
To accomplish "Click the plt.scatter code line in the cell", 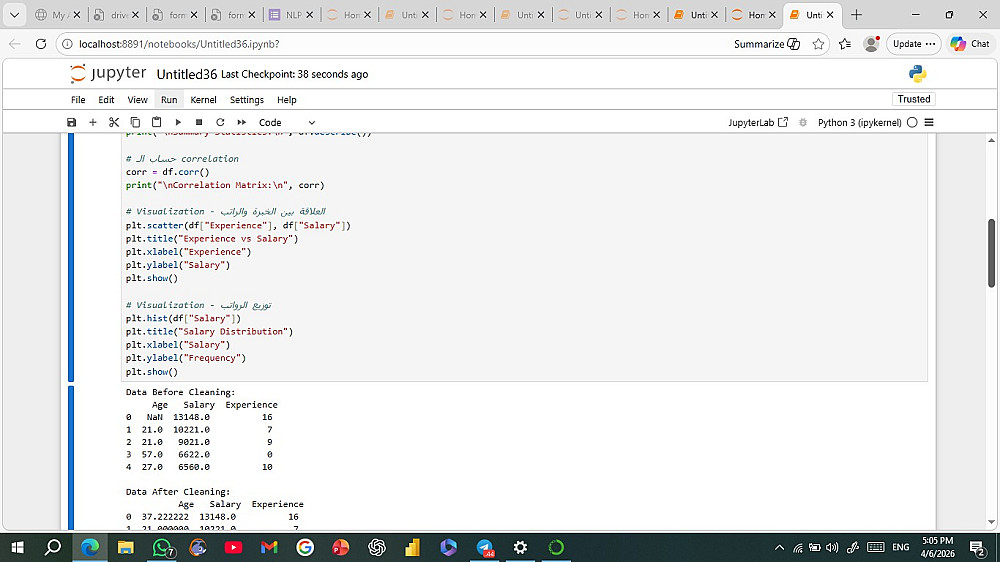I will pyautogui.click(x=238, y=225).
